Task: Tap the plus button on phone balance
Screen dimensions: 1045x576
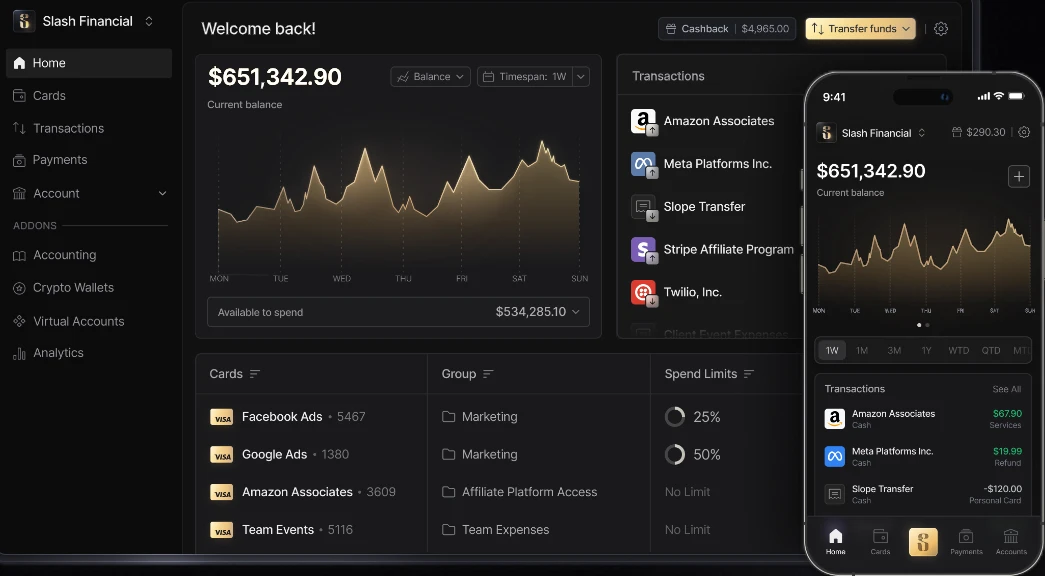Action: pos(1018,177)
